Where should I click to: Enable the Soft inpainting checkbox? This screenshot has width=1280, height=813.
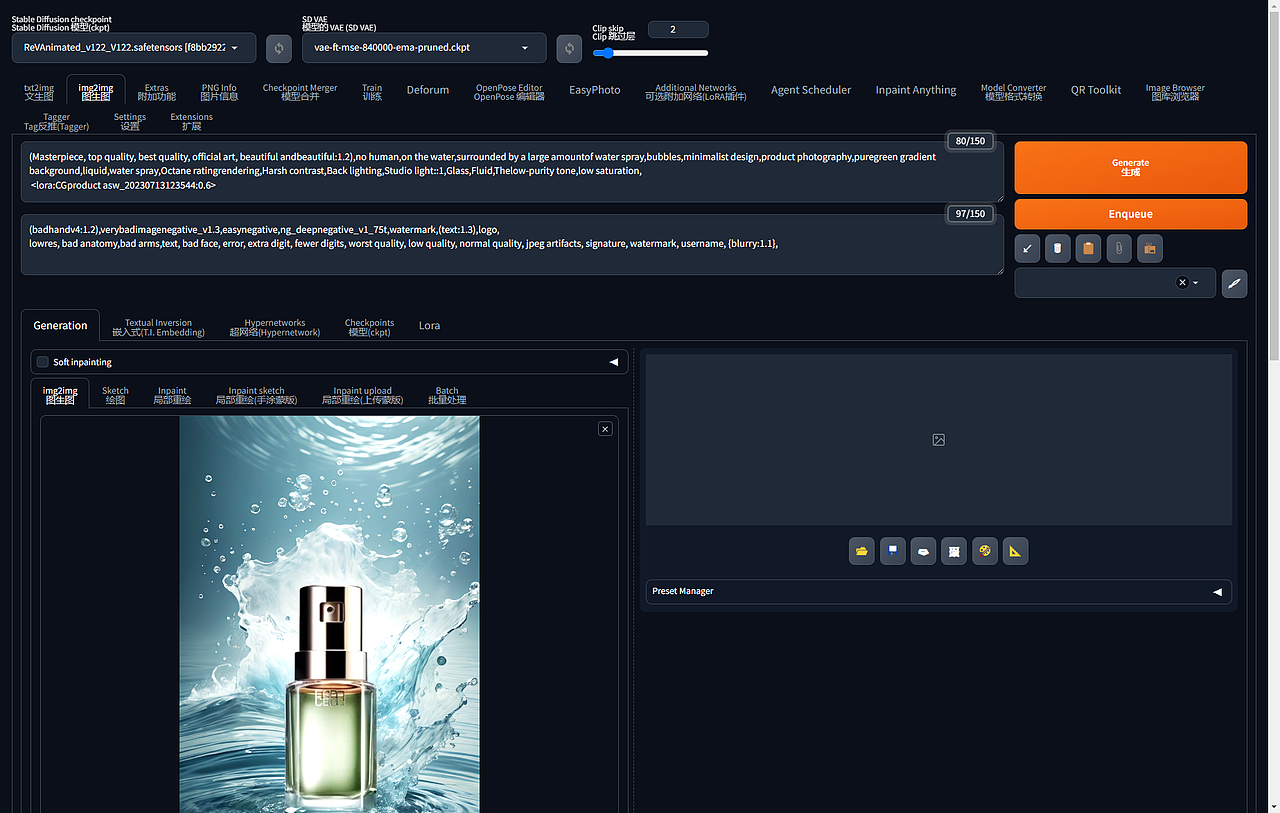tap(43, 362)
